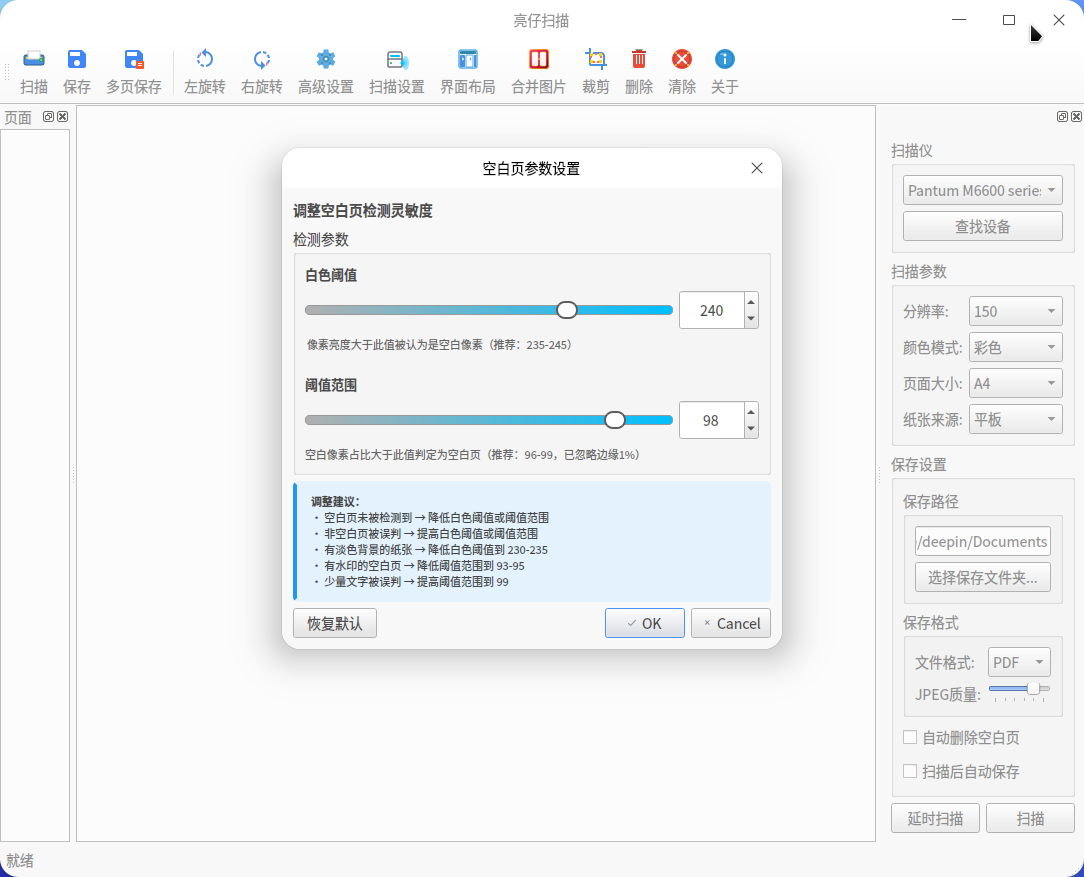Decrease 白色阈值 value with down arrow

coord(751,319)
